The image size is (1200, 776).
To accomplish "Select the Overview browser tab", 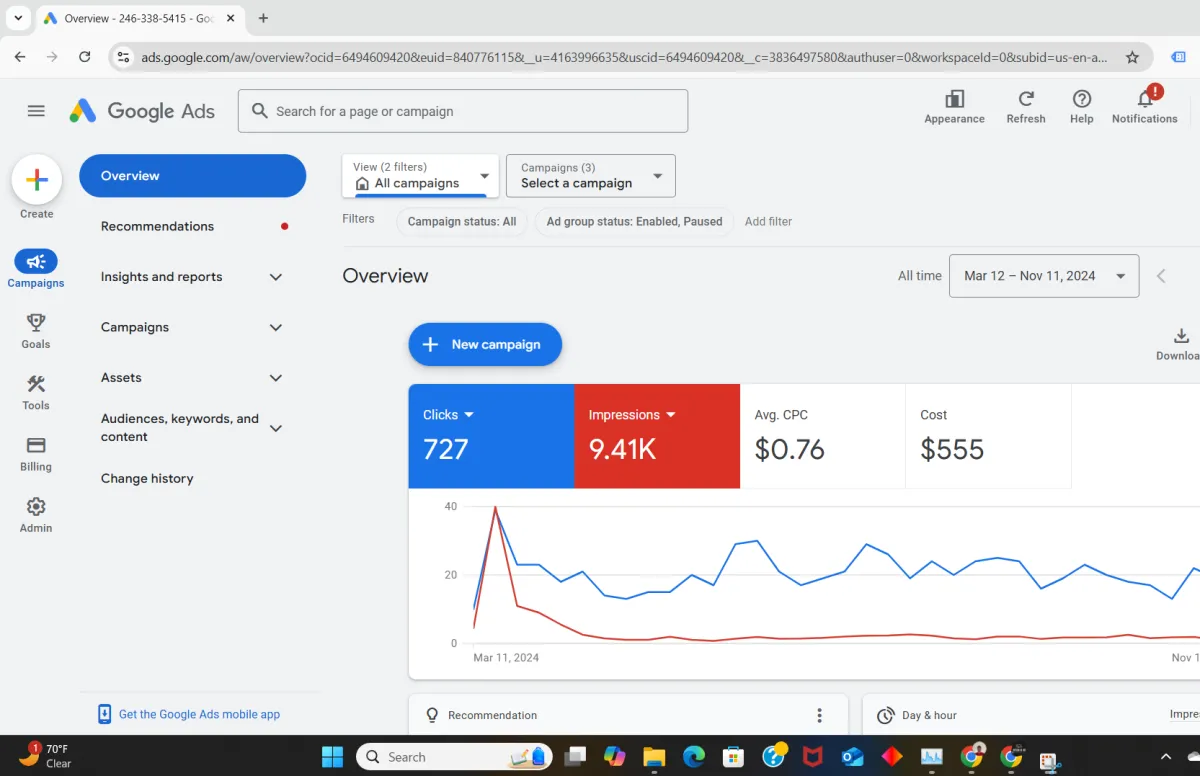I will tap(138, 18).
